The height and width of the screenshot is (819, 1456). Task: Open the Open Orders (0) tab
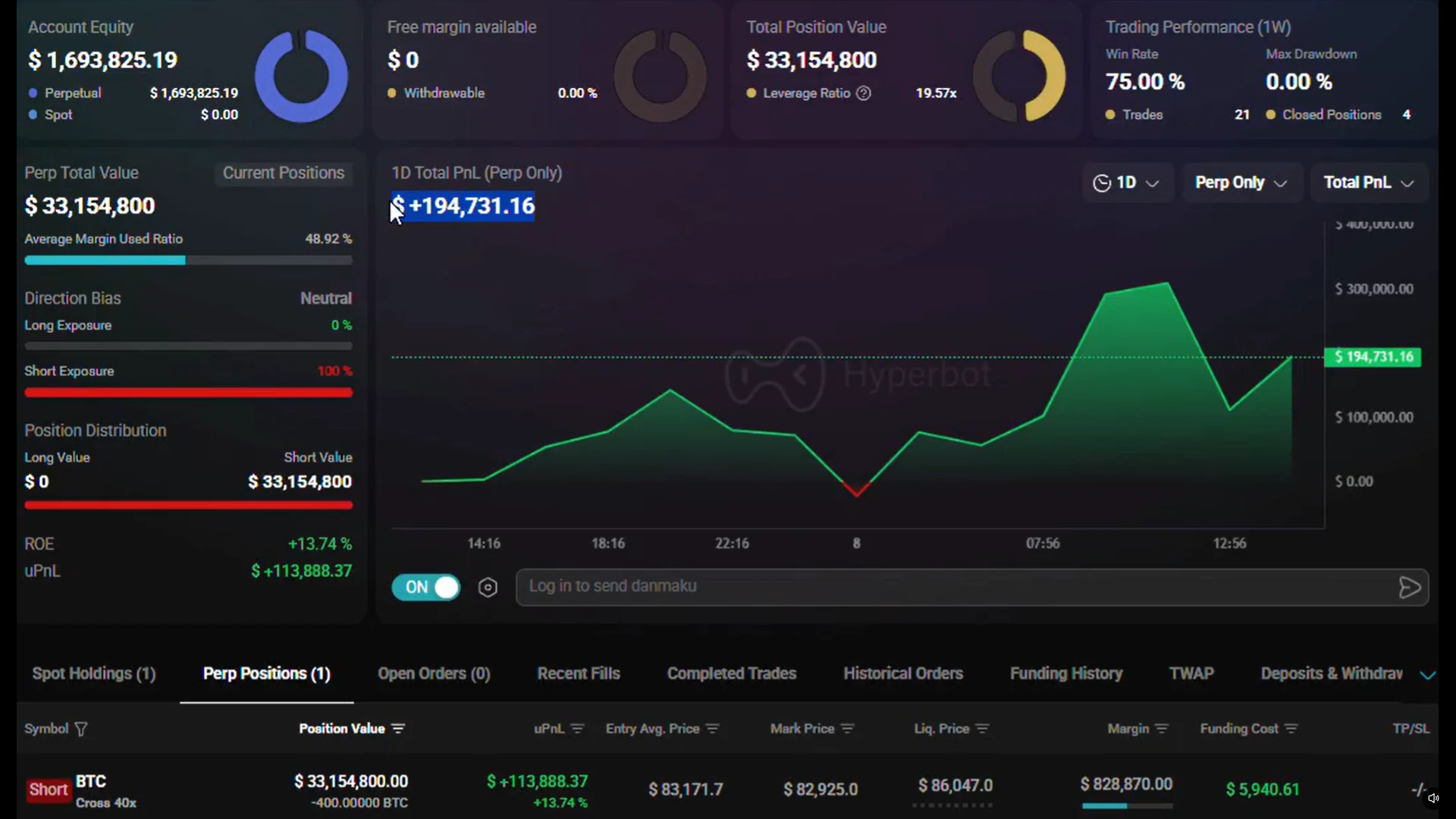pos(434,674)
